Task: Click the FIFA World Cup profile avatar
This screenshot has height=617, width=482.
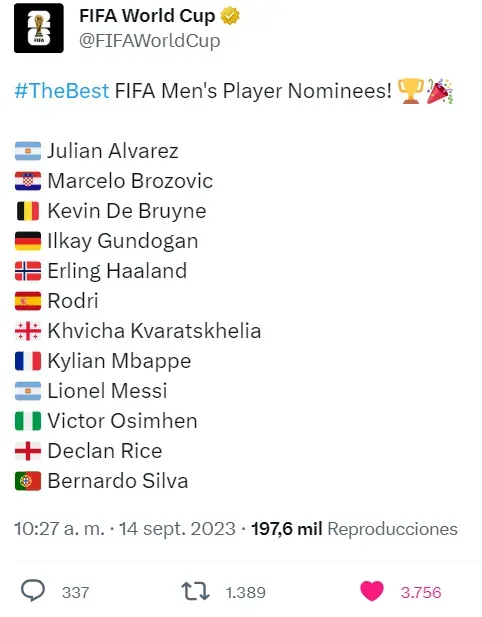Action: click(39, 28)
